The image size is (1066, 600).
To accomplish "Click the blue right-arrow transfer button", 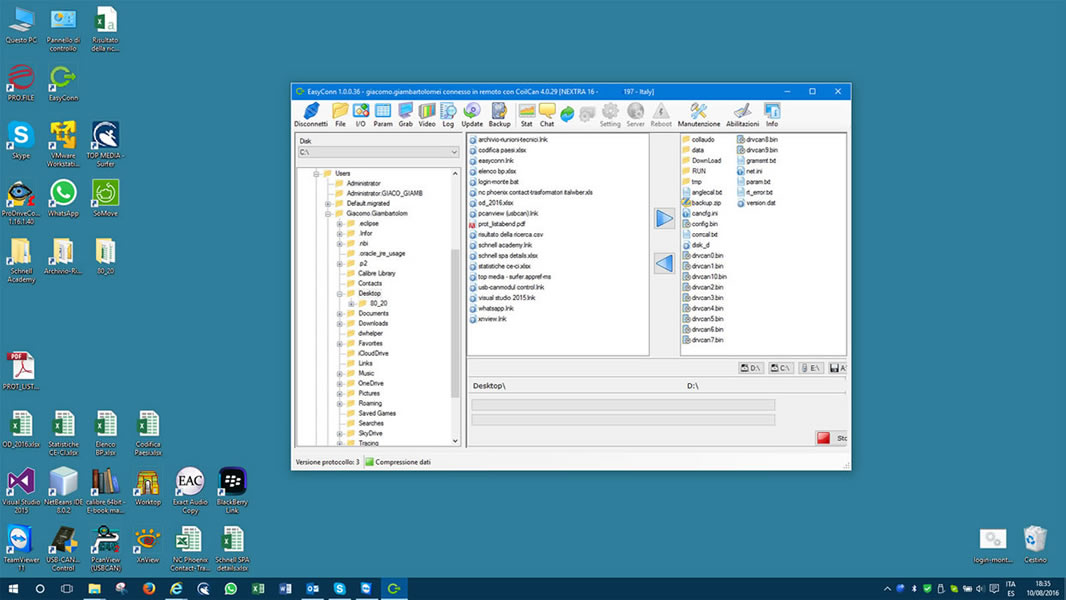I will coord(664,219).
